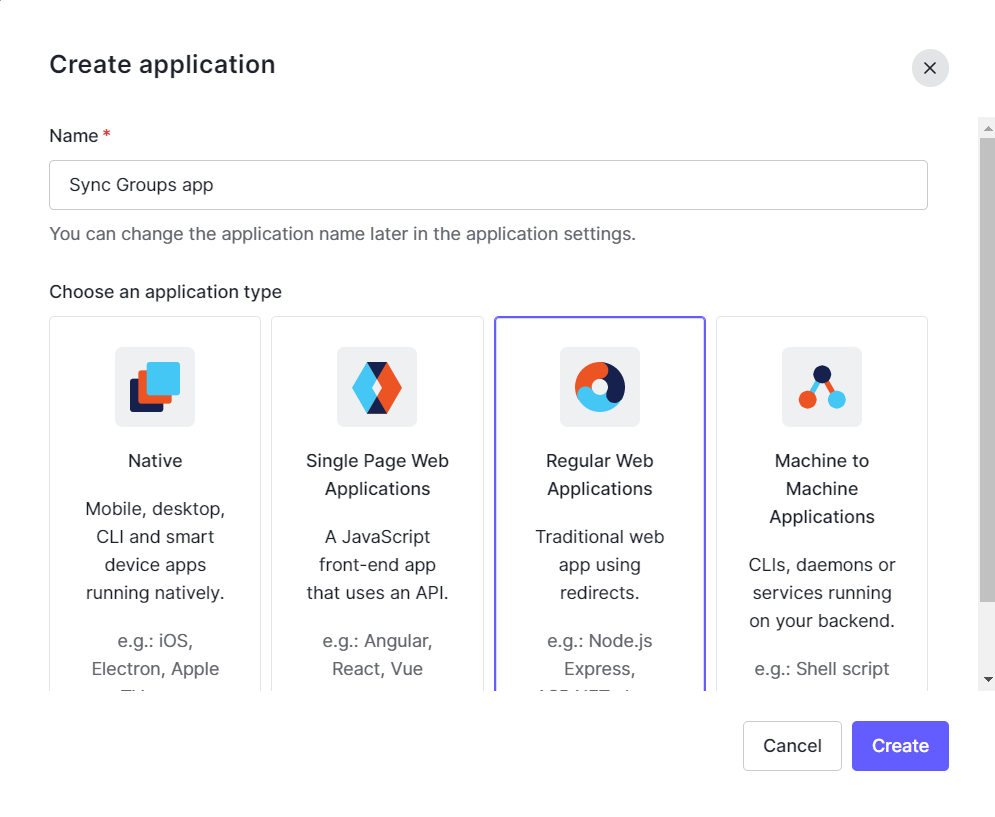
Task: Click the Machine to Machine nodes icon
Action: pyautogui.click(x=821, y=387)
